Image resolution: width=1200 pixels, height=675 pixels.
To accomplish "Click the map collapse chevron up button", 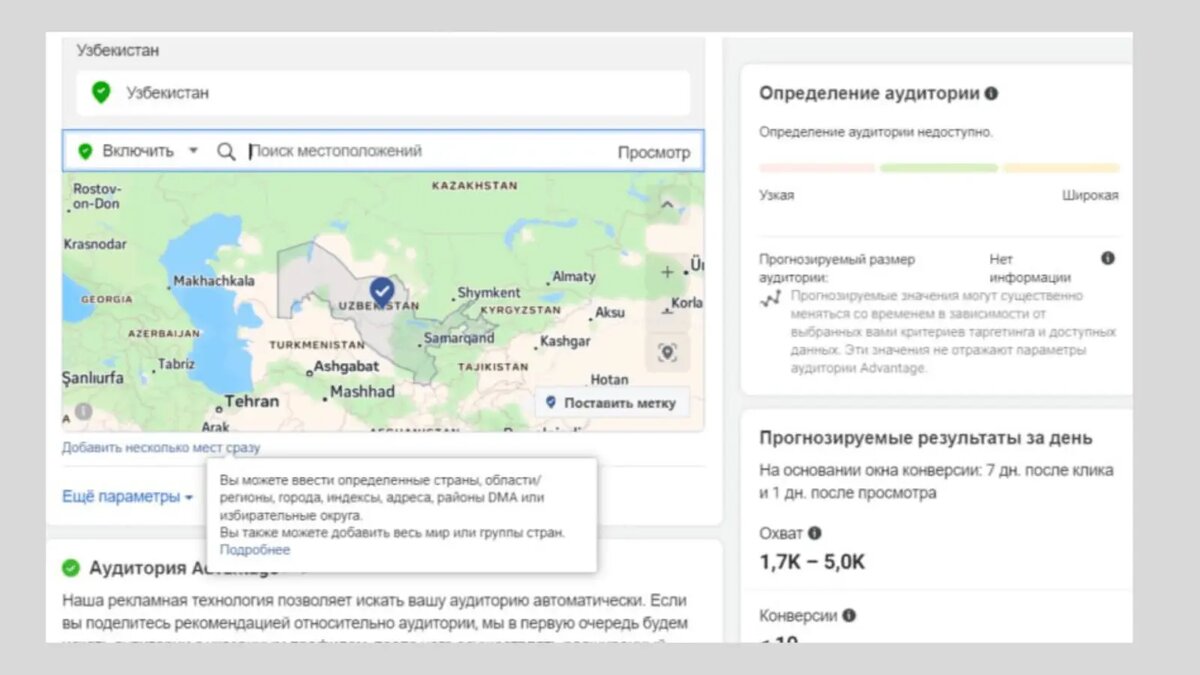I will point(667,206).
